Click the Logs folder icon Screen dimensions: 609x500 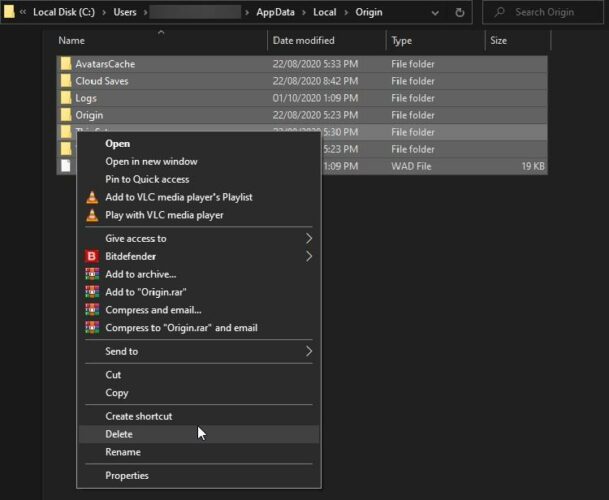point(66,98)
